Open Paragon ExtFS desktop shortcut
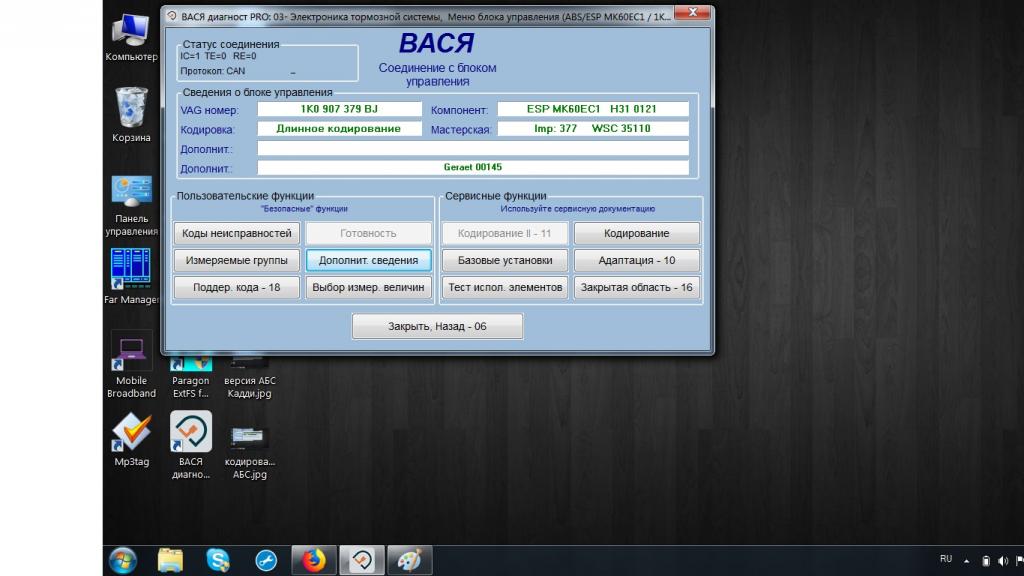This screenshot has height=576, width=1024. (191, 377)
